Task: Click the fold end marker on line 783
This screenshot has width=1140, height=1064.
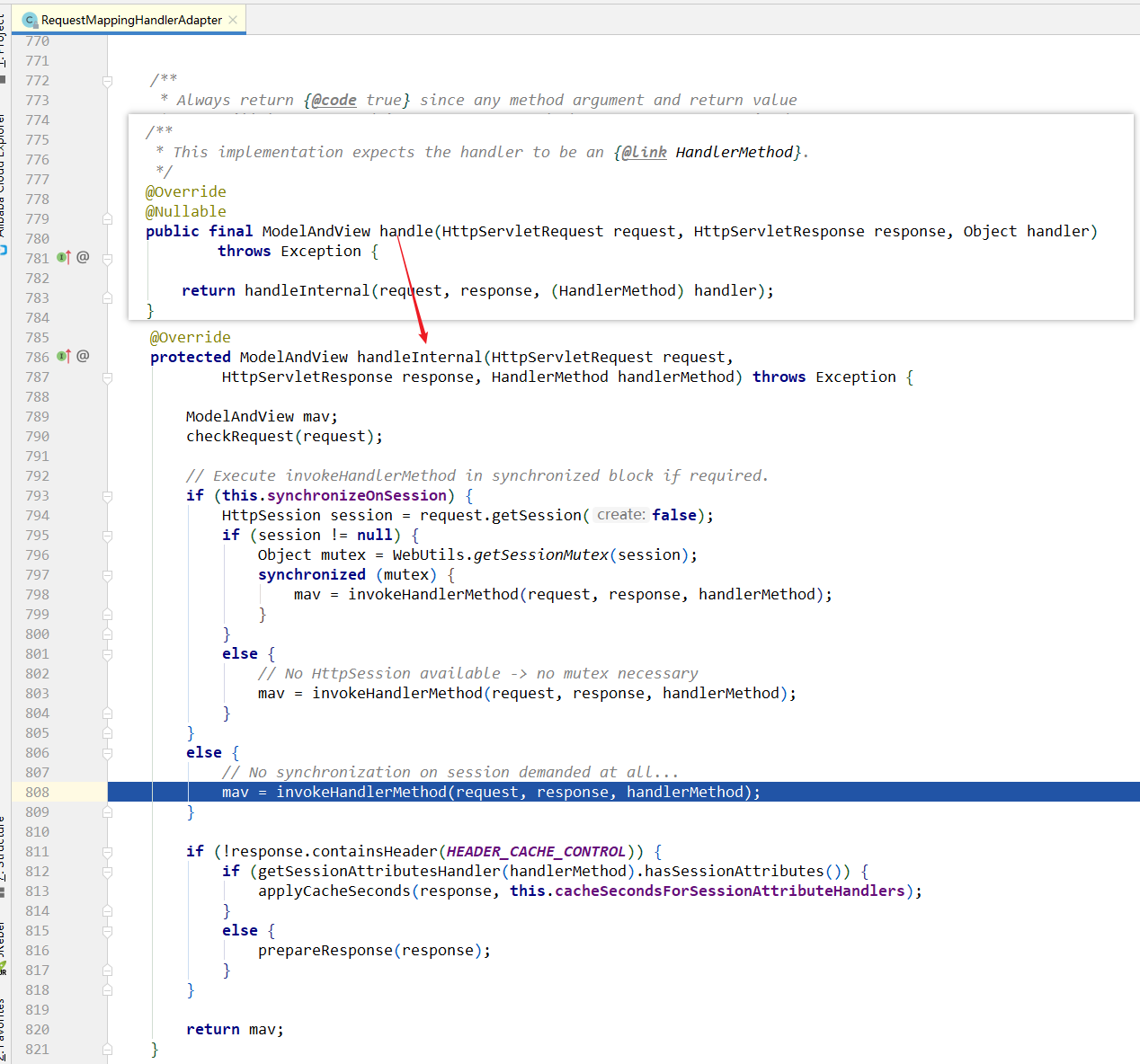Action: (107, 298)
